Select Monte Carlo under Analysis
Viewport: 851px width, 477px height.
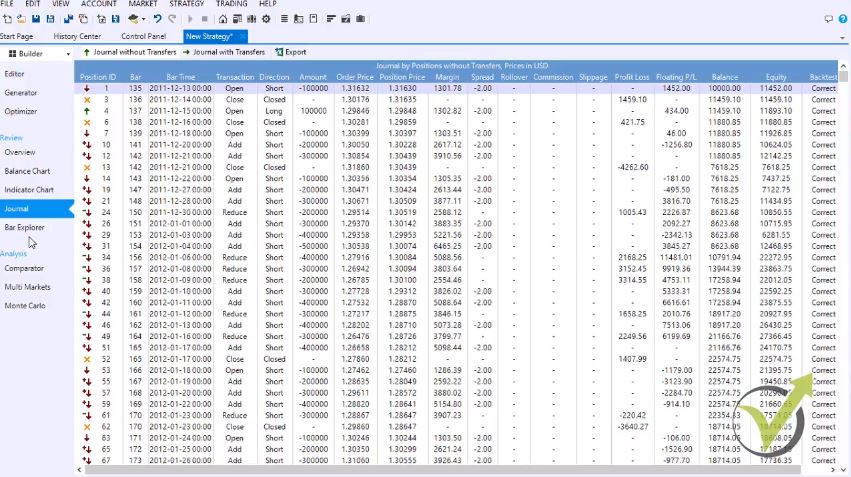[x=25, y=306]
